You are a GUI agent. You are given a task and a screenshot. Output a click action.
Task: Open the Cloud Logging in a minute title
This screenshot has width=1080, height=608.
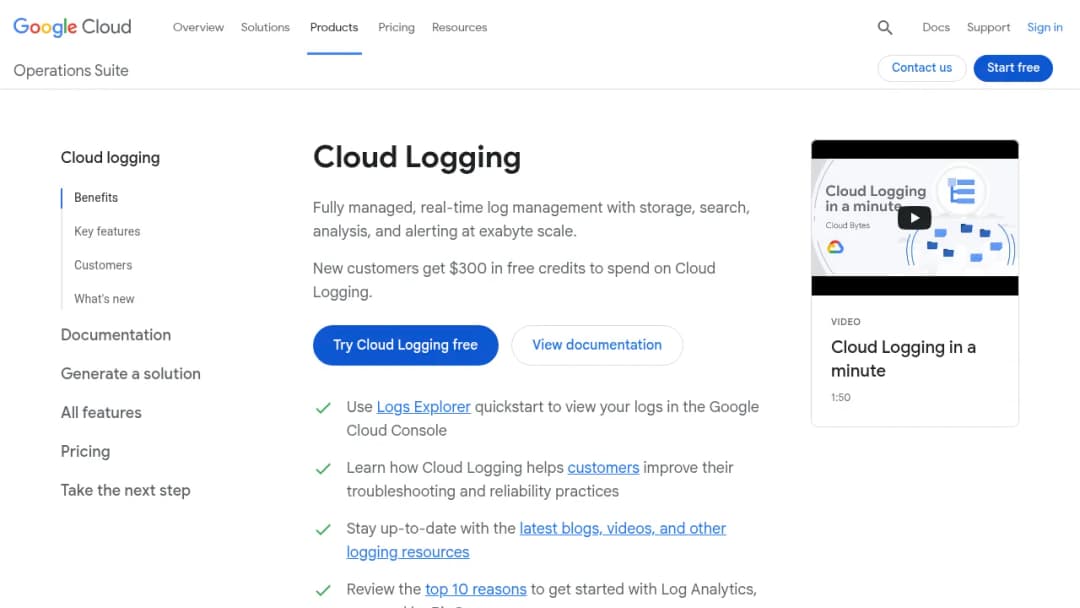tap(903, 359)
